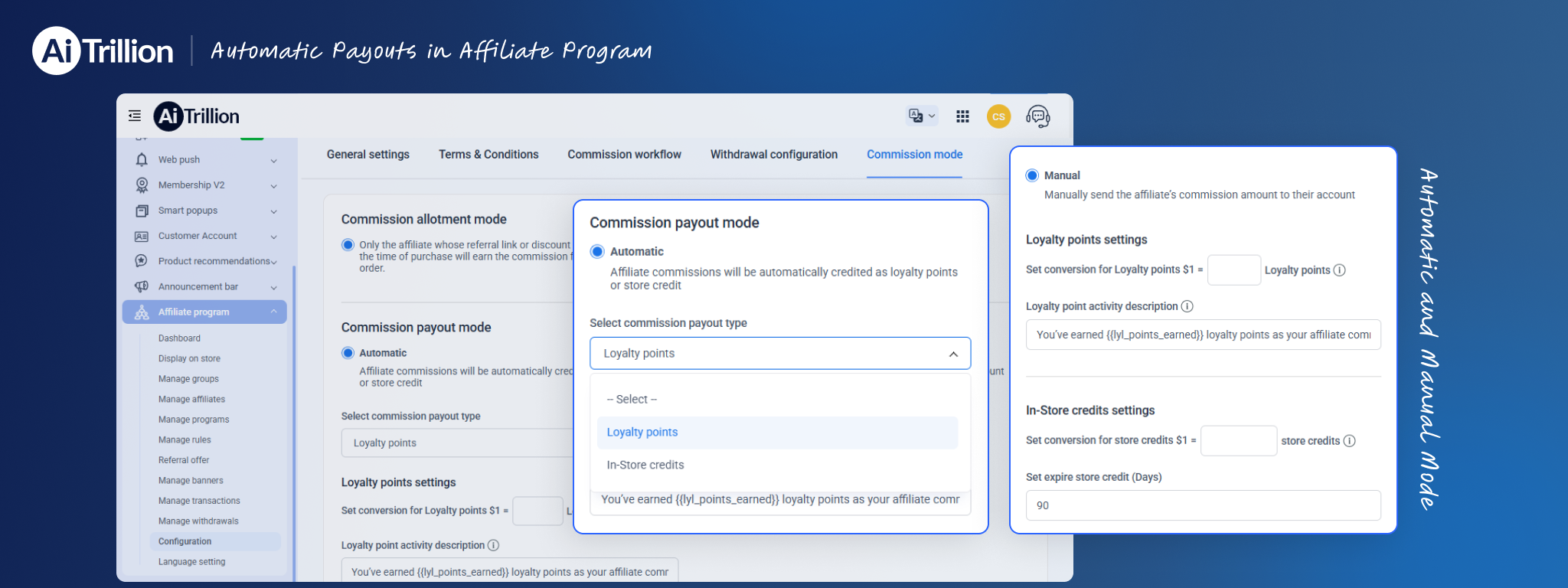
Task: Click the Announcement bar megaphone icon
Action: pyautogui.click(x=142, y=286)
